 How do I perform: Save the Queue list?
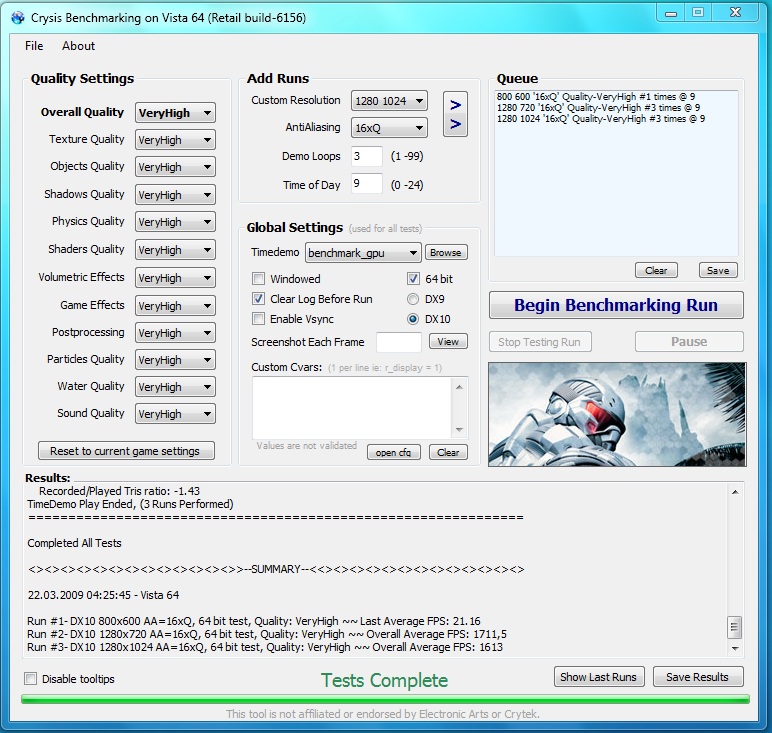(718, 270)
